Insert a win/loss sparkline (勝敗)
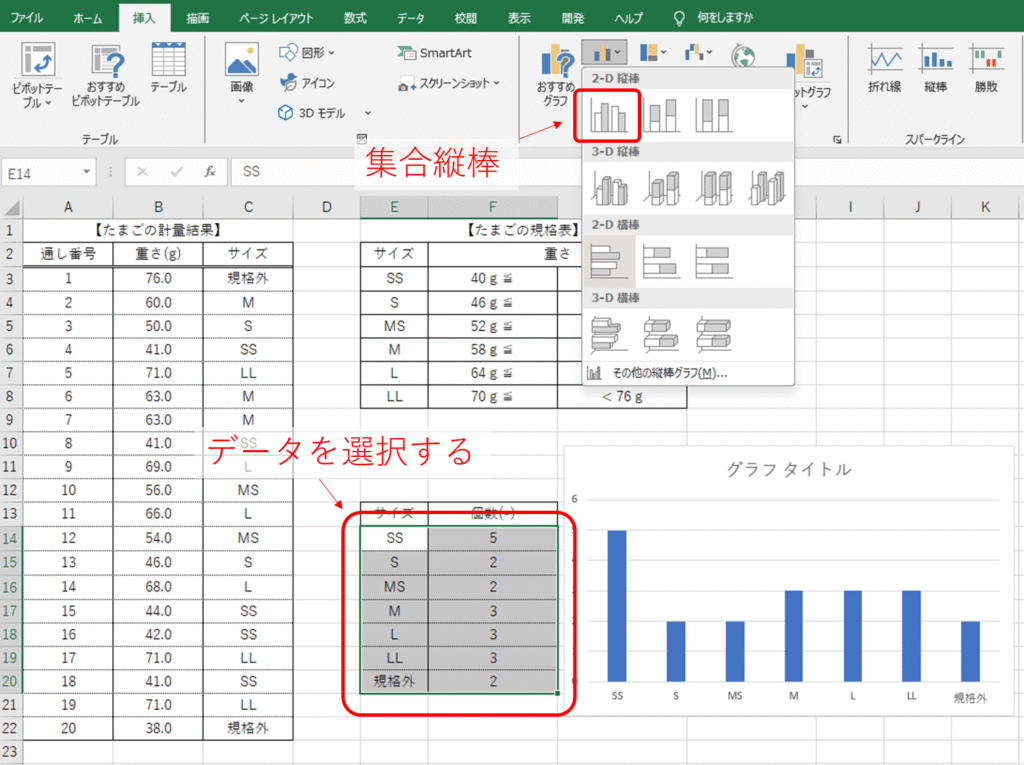This screenshot has width=1024, height=765. tap(985, 68)
